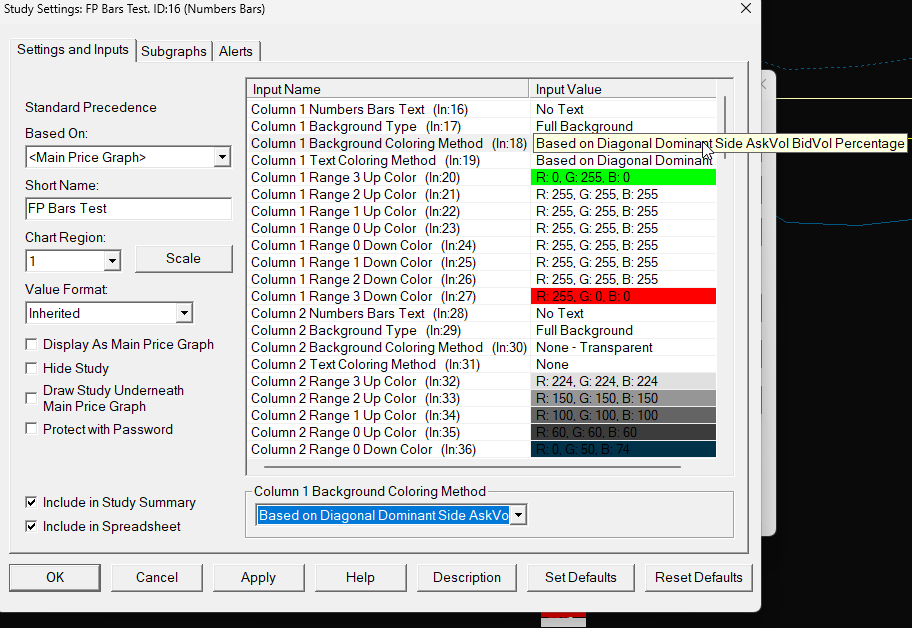Image resolution: width=912 pixels, height=628 pixels.
Task: Select Column 2 Background Coloring Method row
Action: pyautogui.click(x=483, y=348)
